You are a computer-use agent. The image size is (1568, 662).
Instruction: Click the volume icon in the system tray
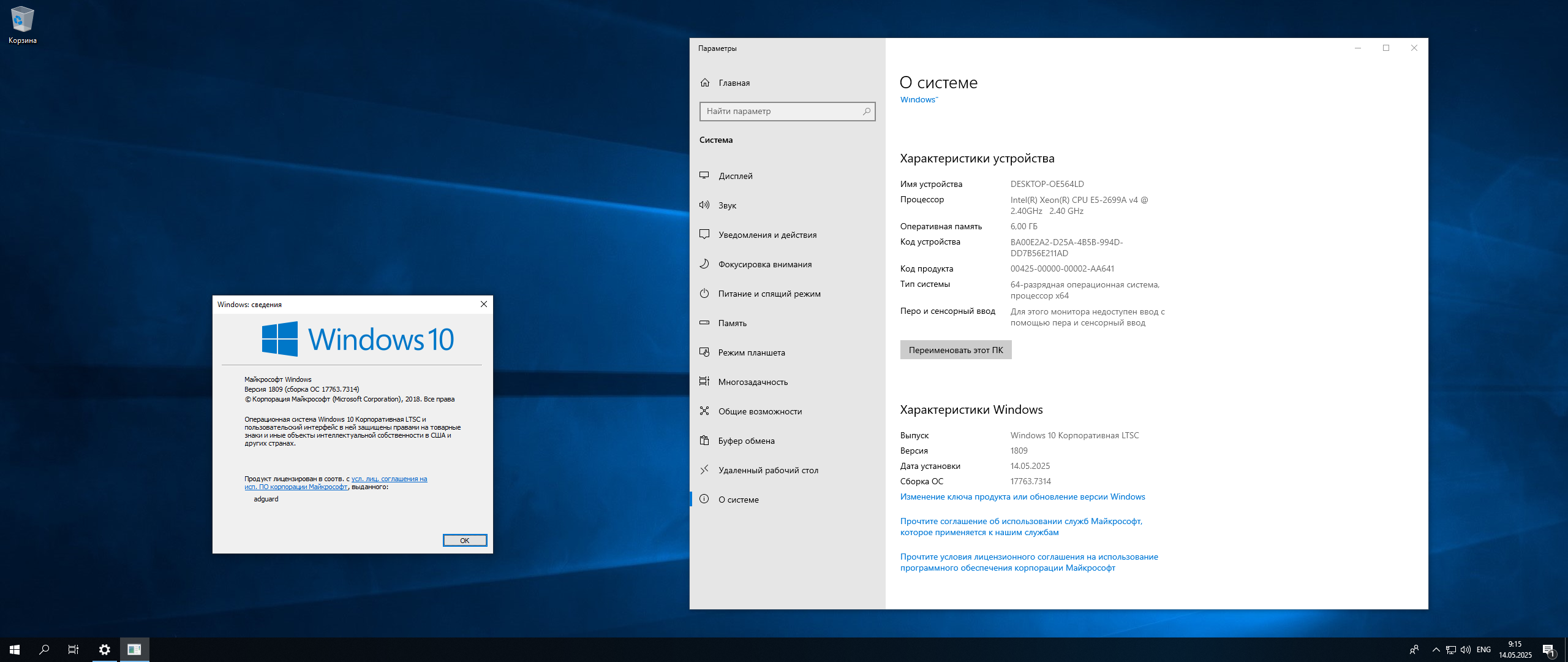(1465, 650)
